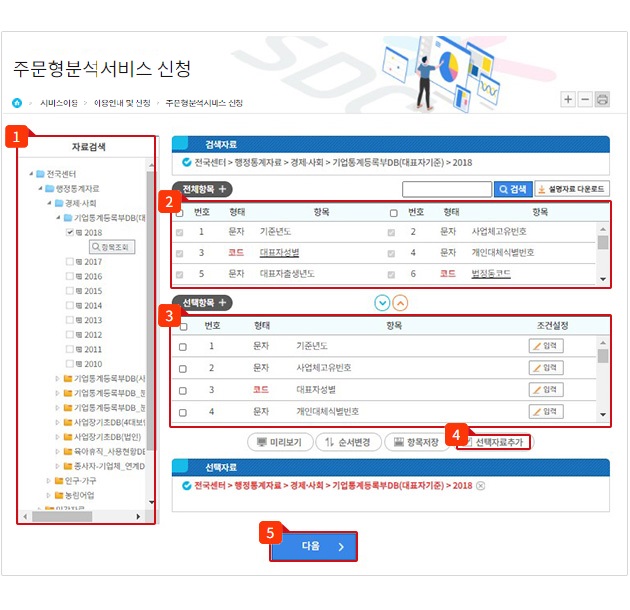Expand the 사업장기초DB(법인) folder
Image resolution: width=630 pixels, height=610 pixels.
point(57,437)
